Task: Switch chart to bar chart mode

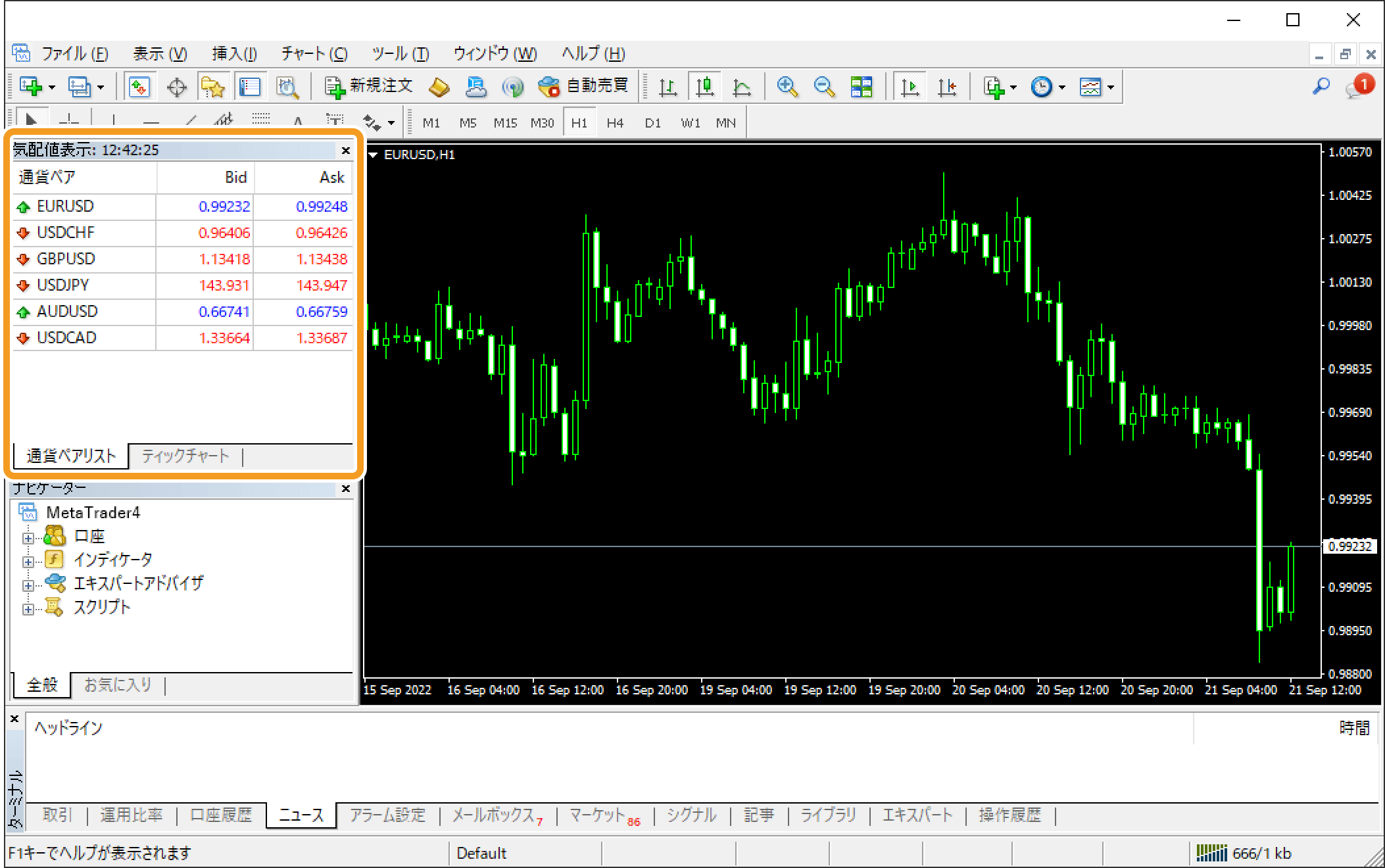Action: (x=668, y=87)
